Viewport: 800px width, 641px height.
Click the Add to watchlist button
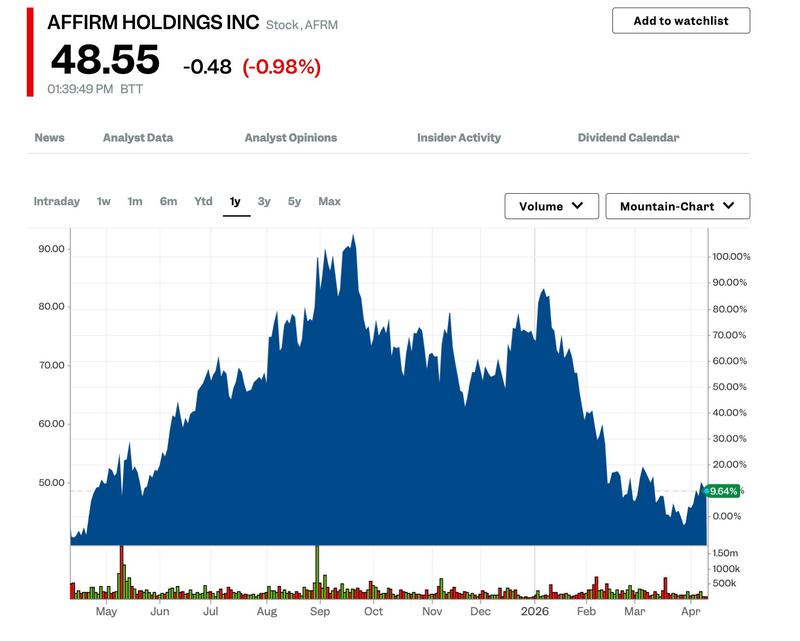681,21
